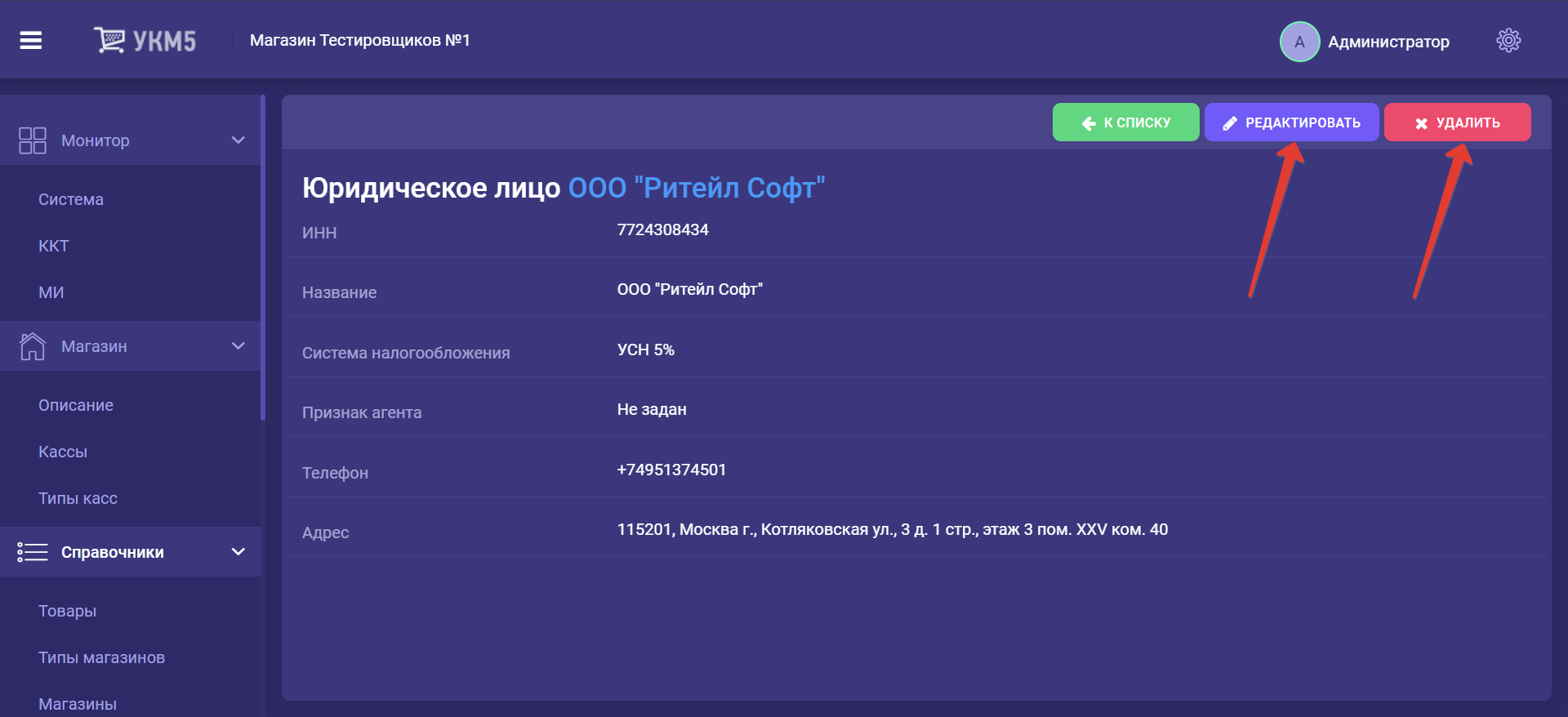Click the Признак агента value Не задан

pos(652,409)
